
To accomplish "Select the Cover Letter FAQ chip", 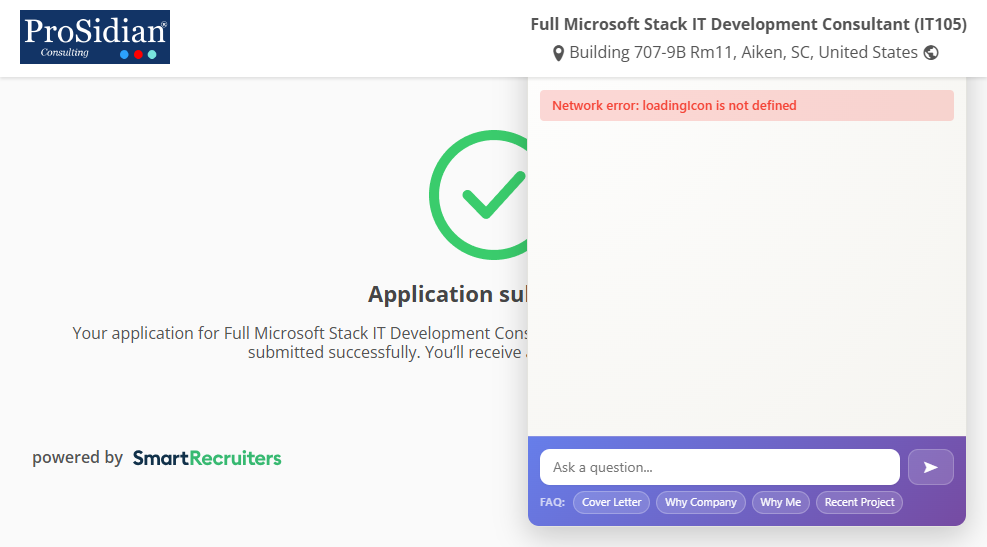I will click(x=611, y=502).
